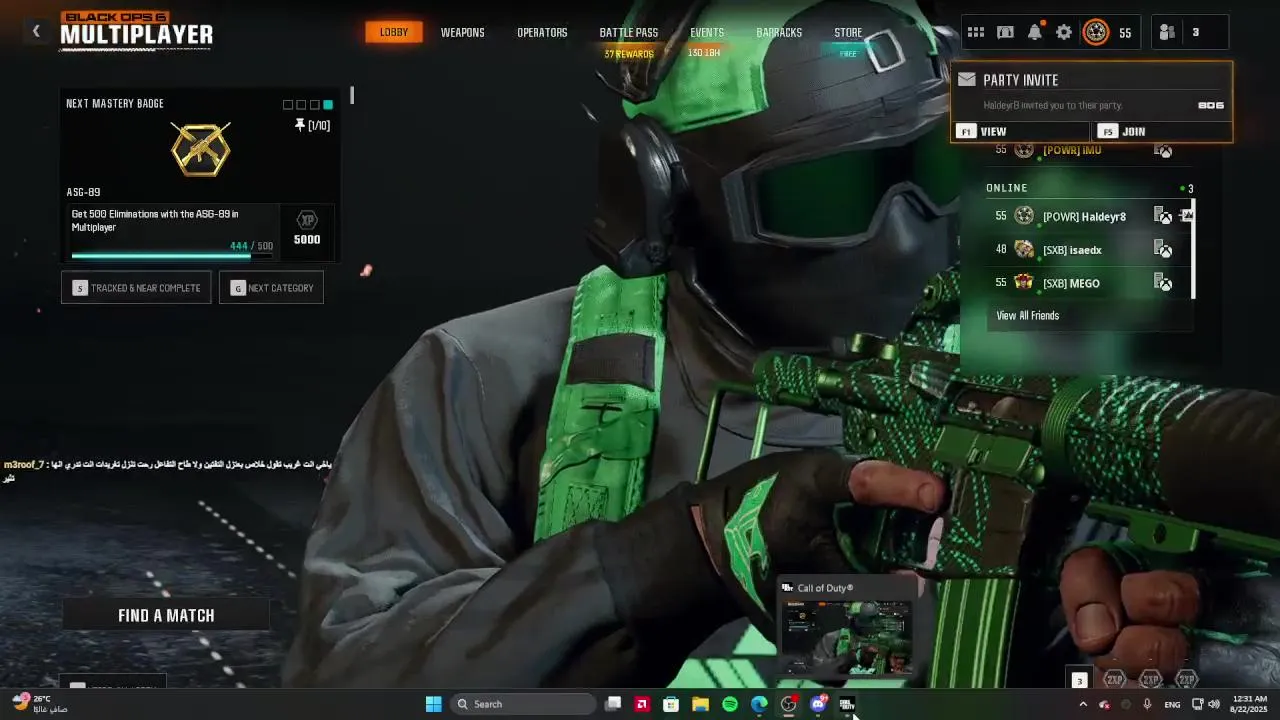The width and height of the screenshot is (1280, 720).
Task: Click the weather widget showing 26°C
Action: (x=40, y=704)
